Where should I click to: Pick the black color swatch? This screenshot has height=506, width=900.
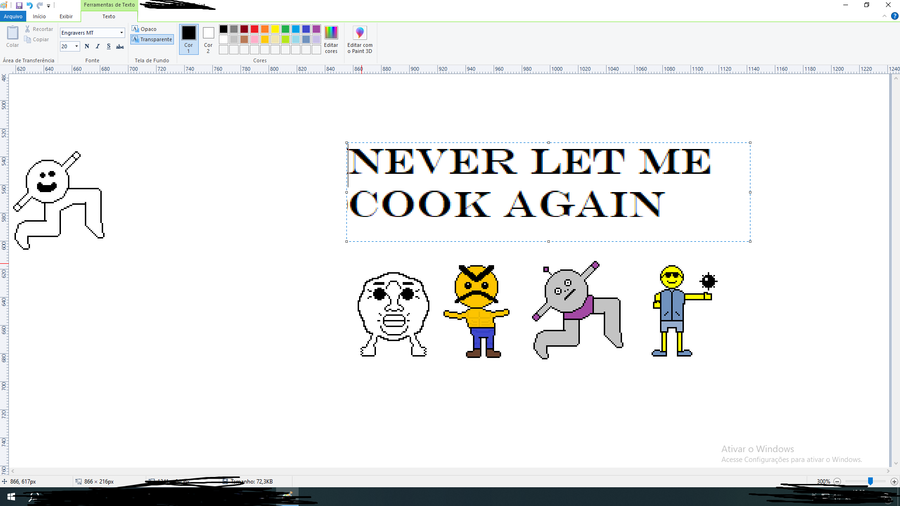point(223,29)
